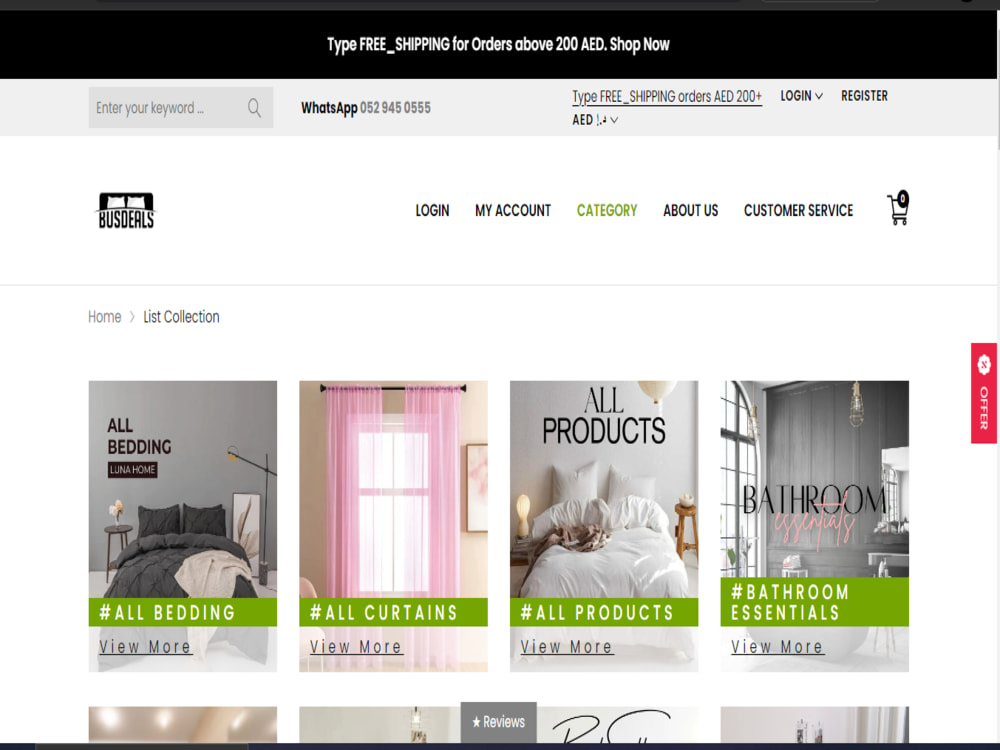Focus the keyword search field
The height and width of the screenshot is (750, 1000).
pos(181,108)
